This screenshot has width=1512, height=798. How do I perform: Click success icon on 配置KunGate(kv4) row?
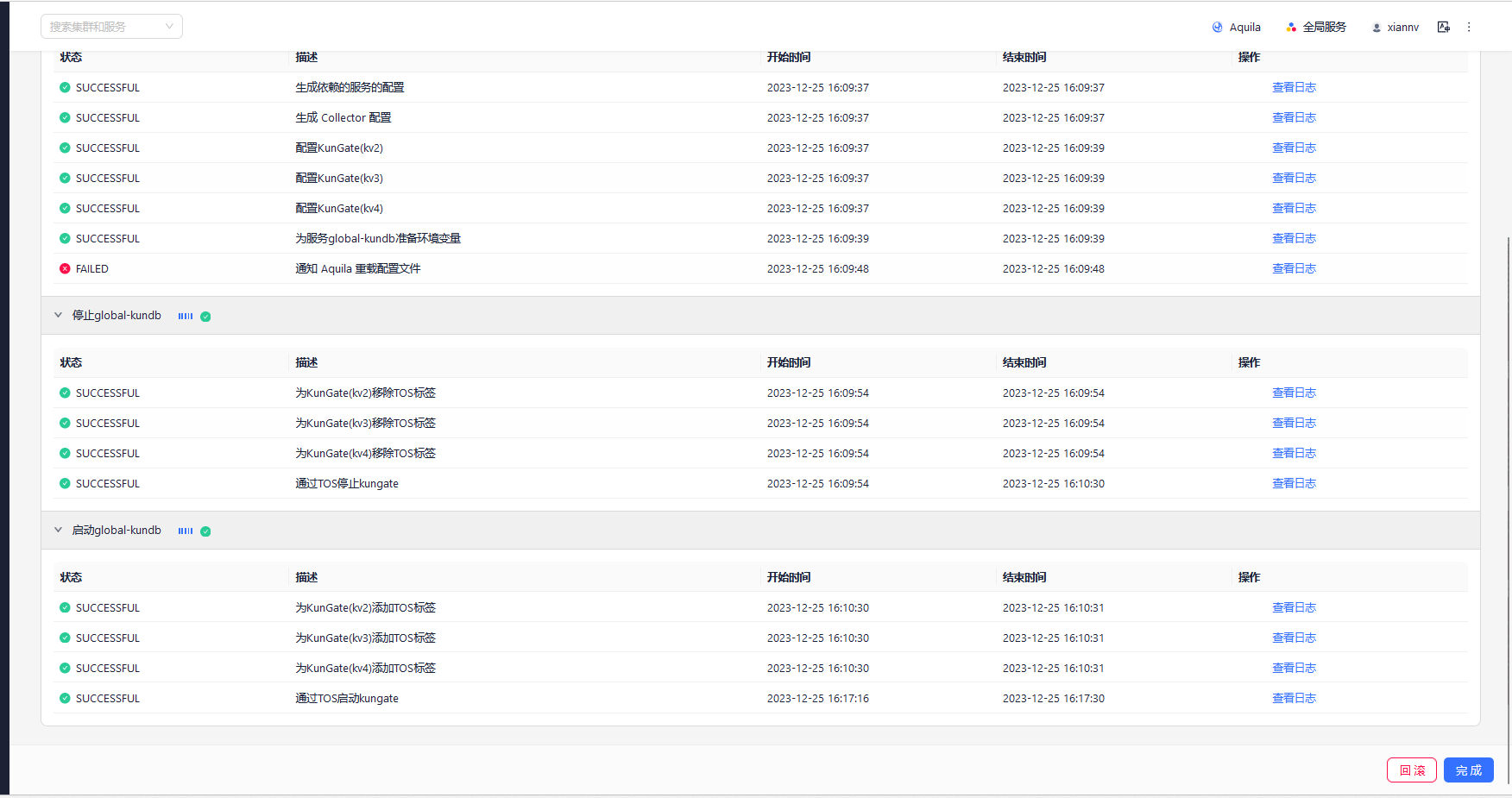pyautogui.click(x=65, y=208)
